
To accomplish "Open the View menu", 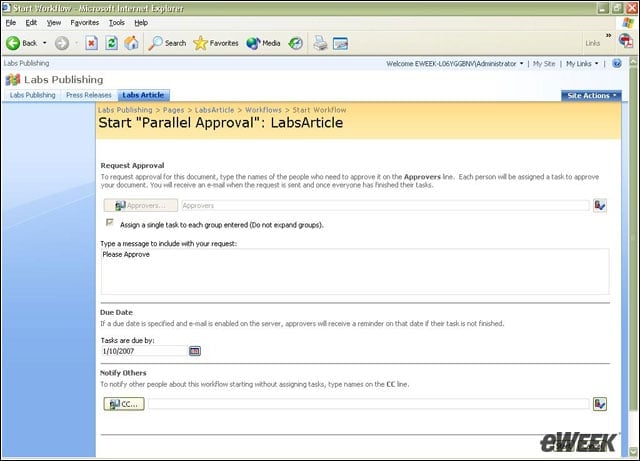I will 53,23.
